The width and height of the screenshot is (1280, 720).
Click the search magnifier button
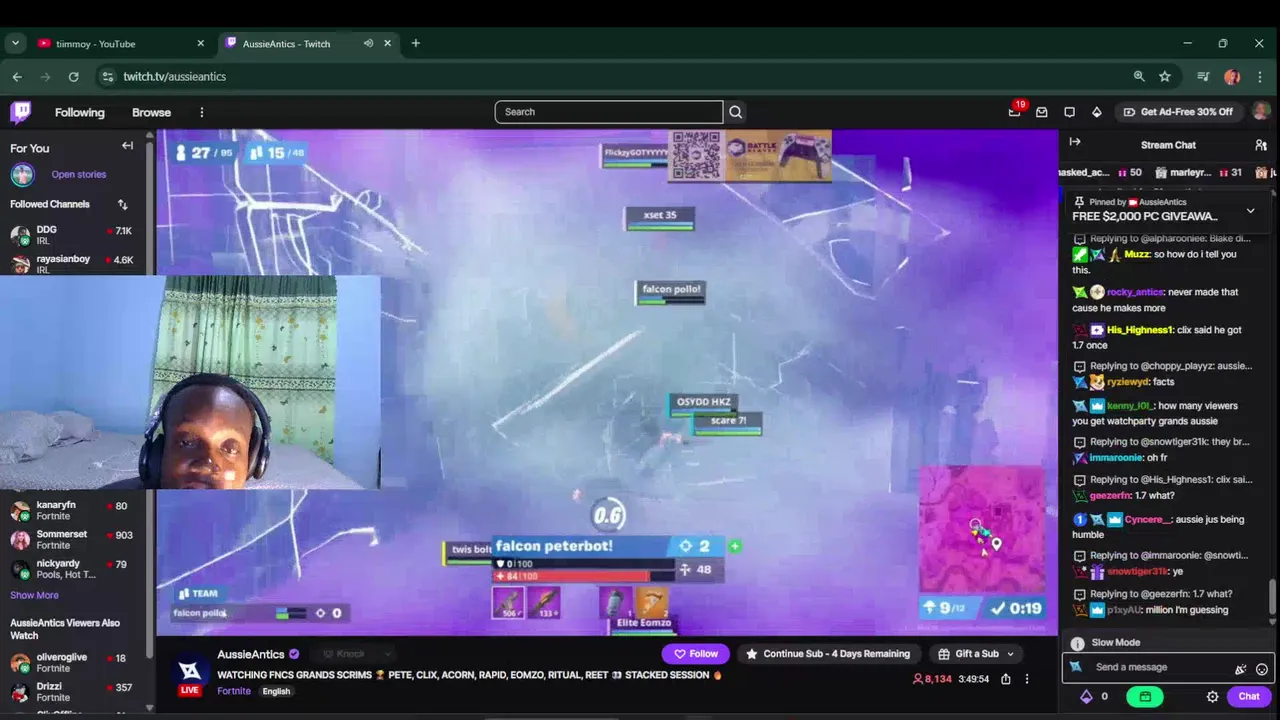[736, 112]
